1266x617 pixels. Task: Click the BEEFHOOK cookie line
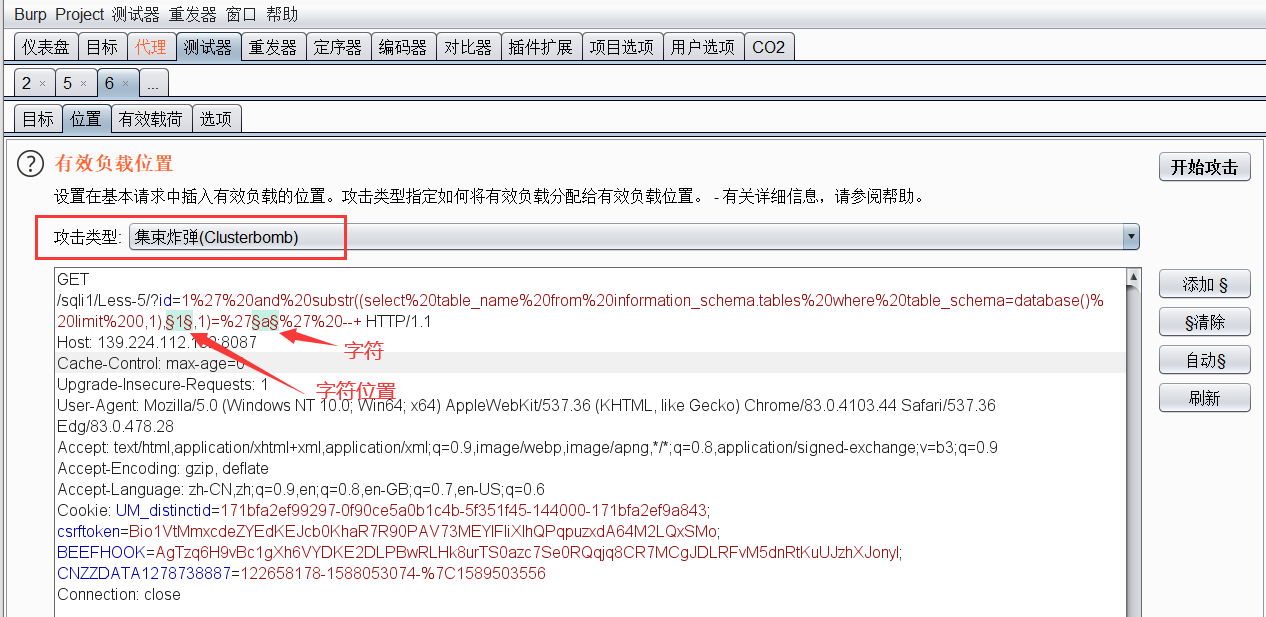pyautogui.click(x=479, y=553)
